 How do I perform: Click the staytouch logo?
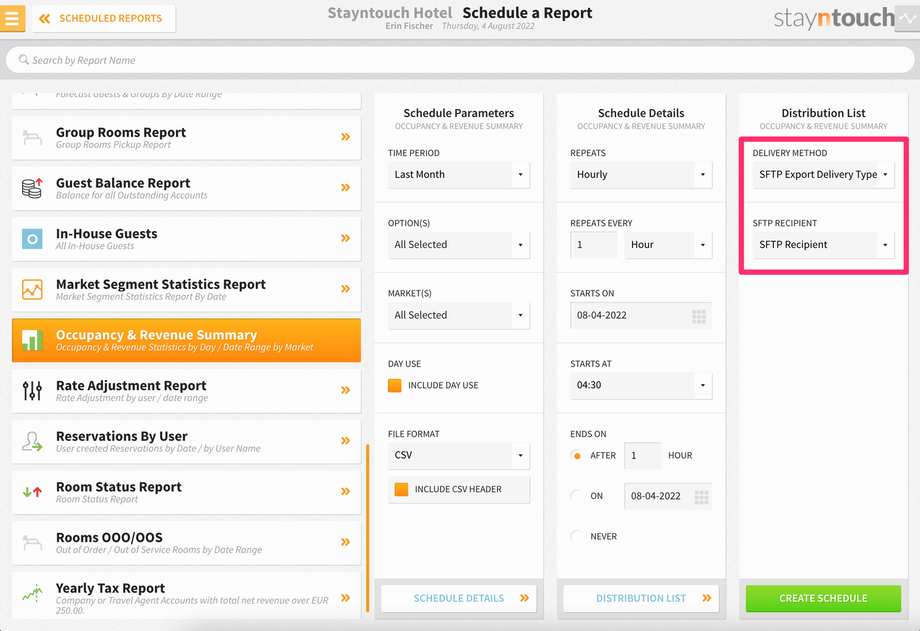point(834,18)
